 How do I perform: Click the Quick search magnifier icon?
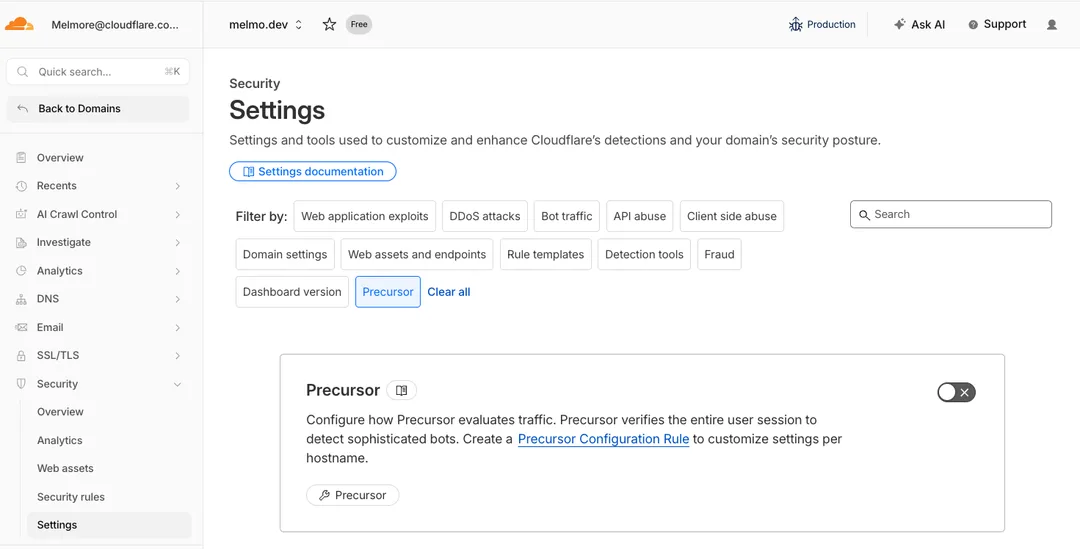23,72
